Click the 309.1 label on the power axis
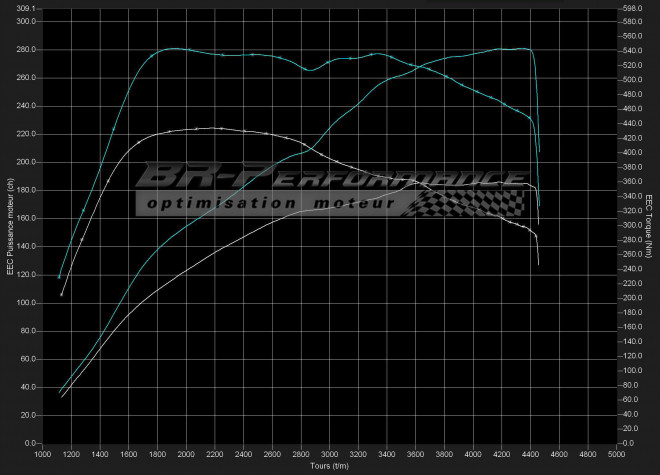Viewport: 660px width, 475px height. click(x=26, y=8)
